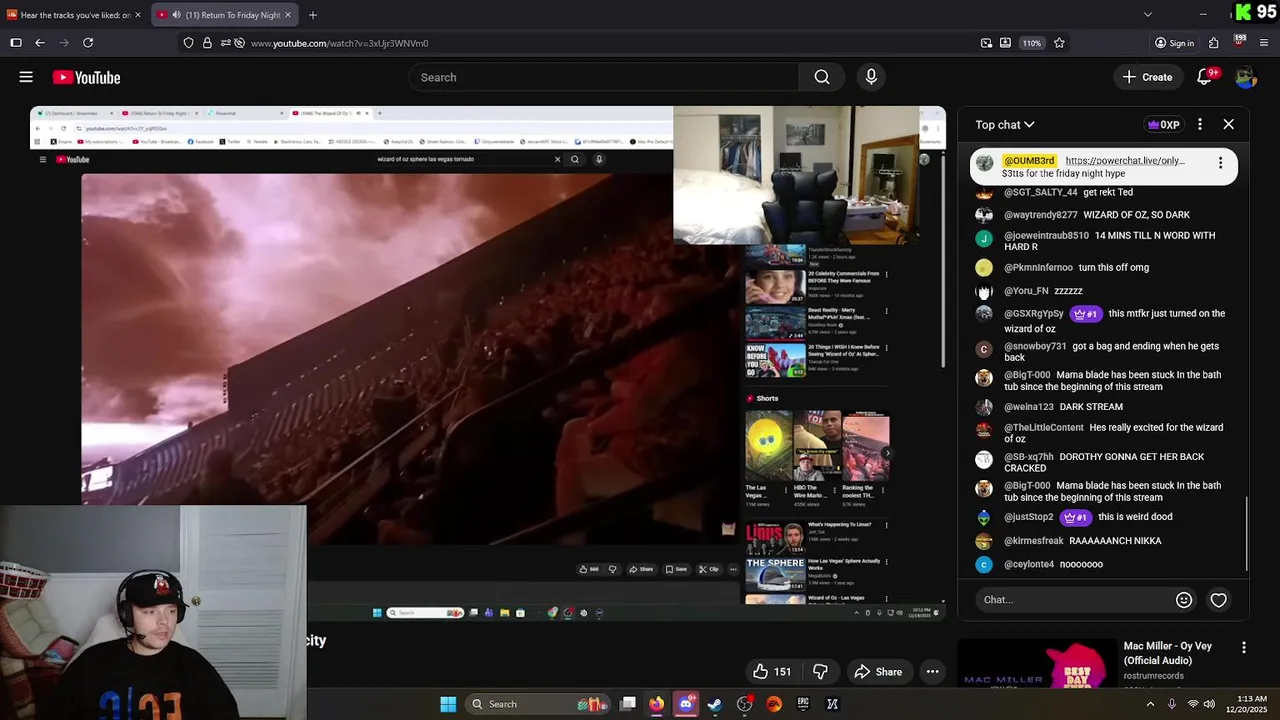Go to YouTube home via the logo
The image size is (1280, 720).
pos(87,77)
